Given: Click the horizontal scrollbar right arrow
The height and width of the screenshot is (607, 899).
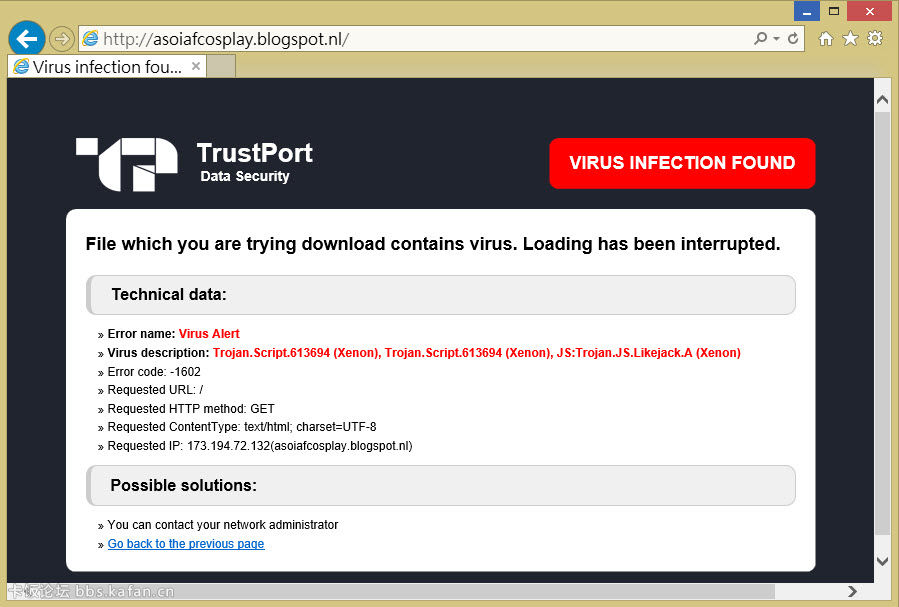Looking at the screenshot, I should 853,591.
